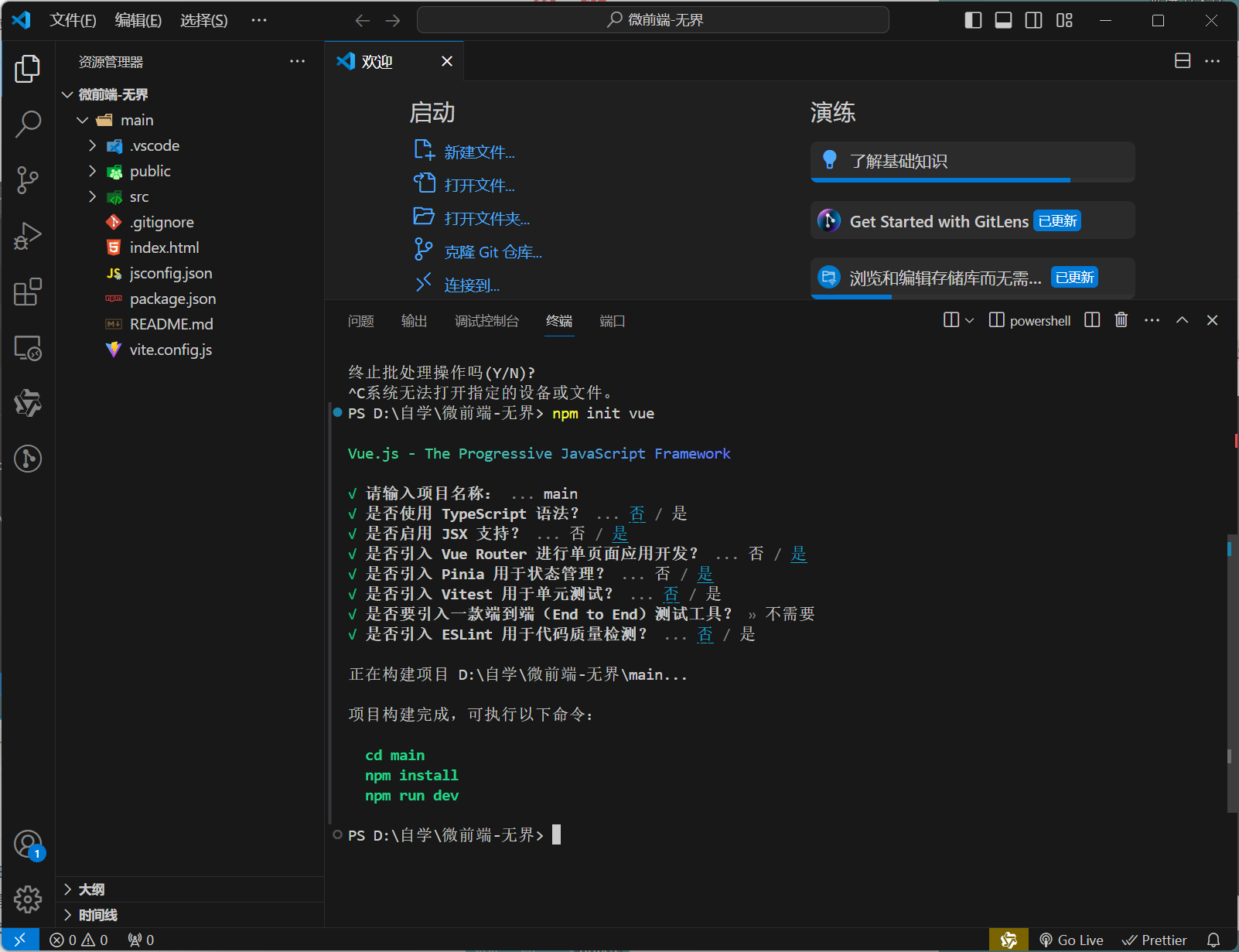Click the 连接到... link
Viewport: 1239px width, 952px height.
[x=472, y=285]
